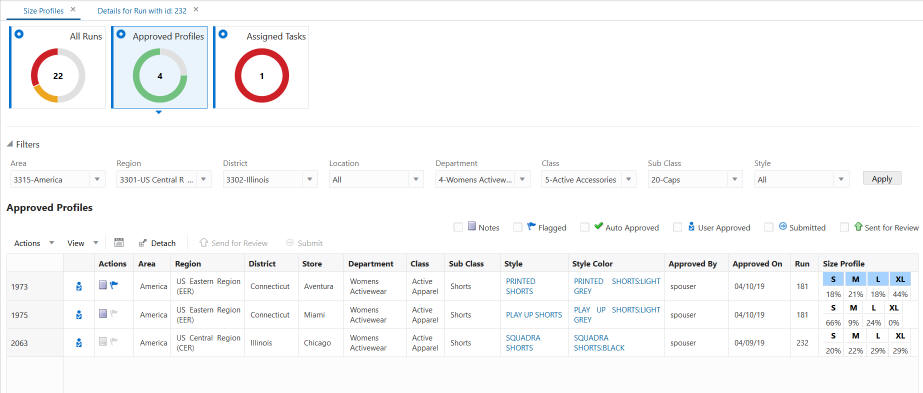Open the View menu in table toolbar
The width and height of the screenshot is (923, 393).
click(x=83, y=243)
